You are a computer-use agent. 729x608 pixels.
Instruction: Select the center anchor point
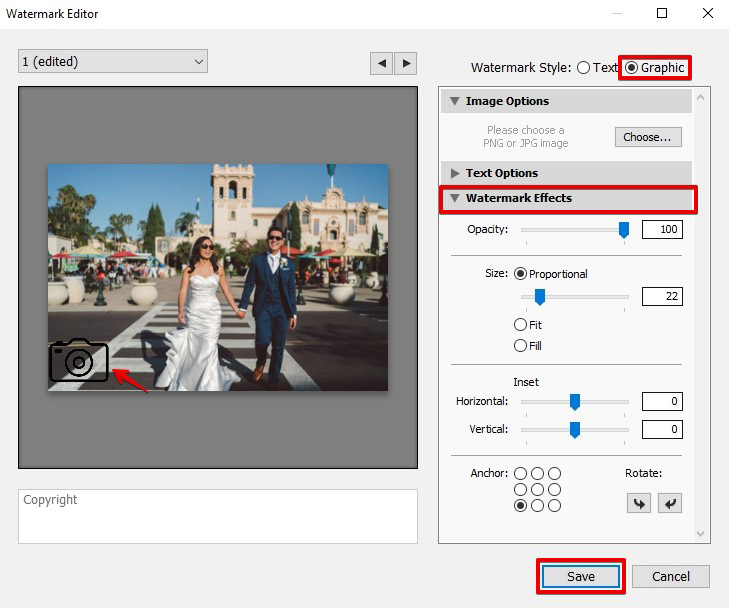[x=537, y=490]
